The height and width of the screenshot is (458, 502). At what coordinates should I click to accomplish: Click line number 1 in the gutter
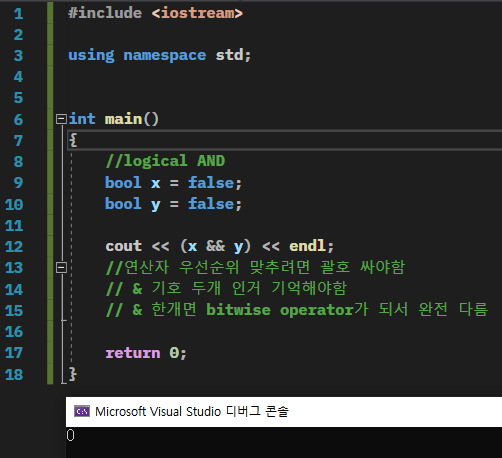(x=18, y=14)
